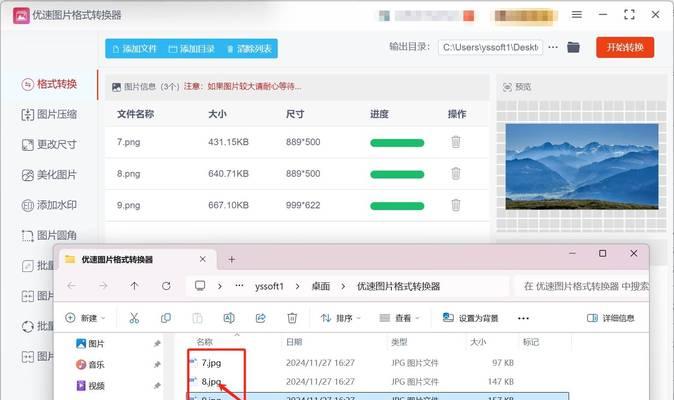Click the 999*622 dimension cell
This screenshot has width=674, height=400.
point(303,205)
